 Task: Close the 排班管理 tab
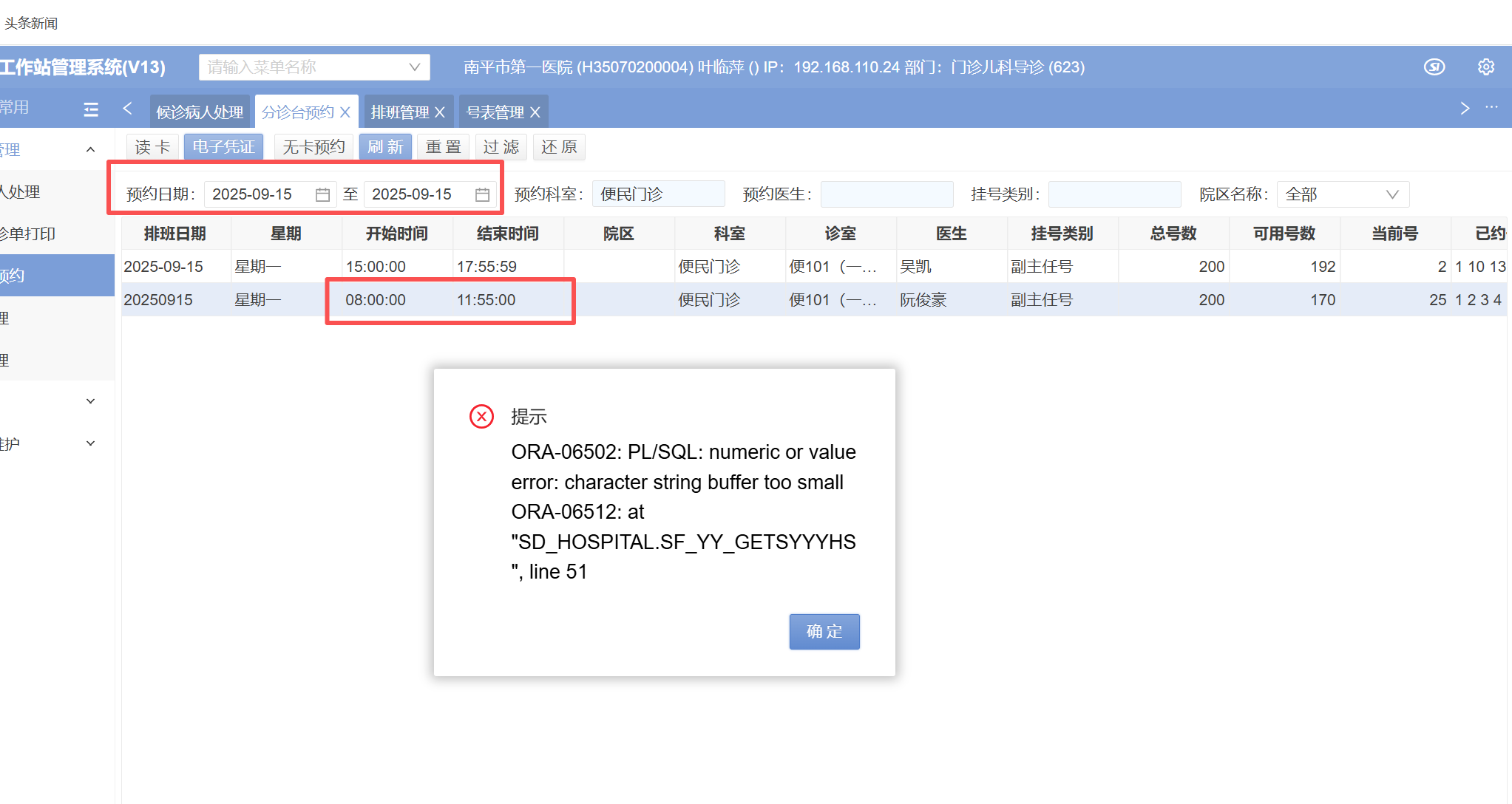pos(440,112)
